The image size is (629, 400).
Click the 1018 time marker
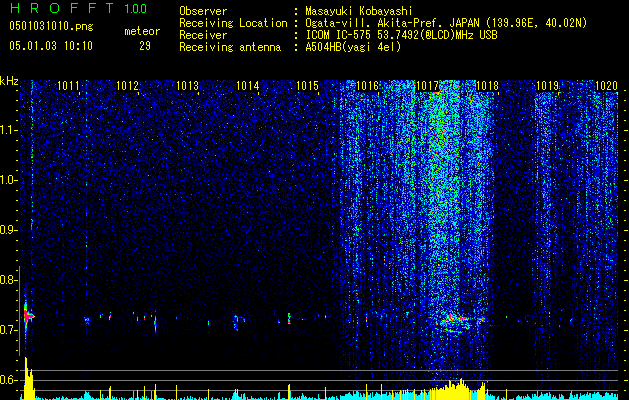(x=487, y=85)
